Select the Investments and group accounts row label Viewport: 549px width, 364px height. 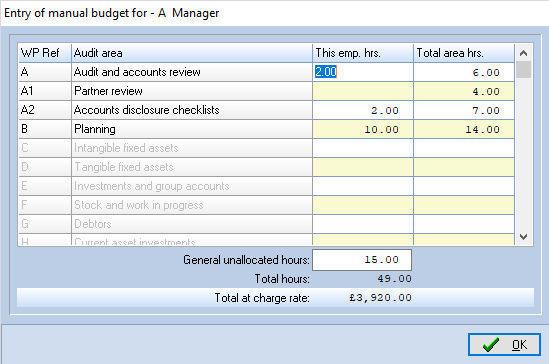192,186
